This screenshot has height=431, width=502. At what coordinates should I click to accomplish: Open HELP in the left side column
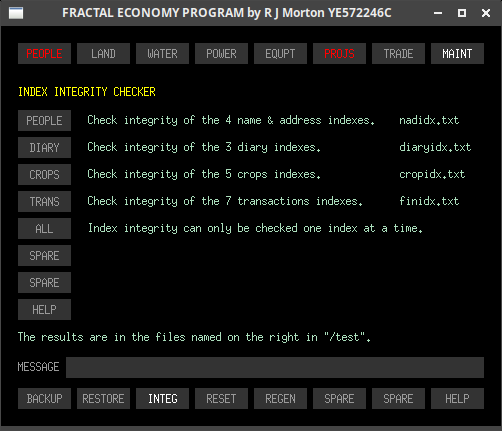(44, 309)
